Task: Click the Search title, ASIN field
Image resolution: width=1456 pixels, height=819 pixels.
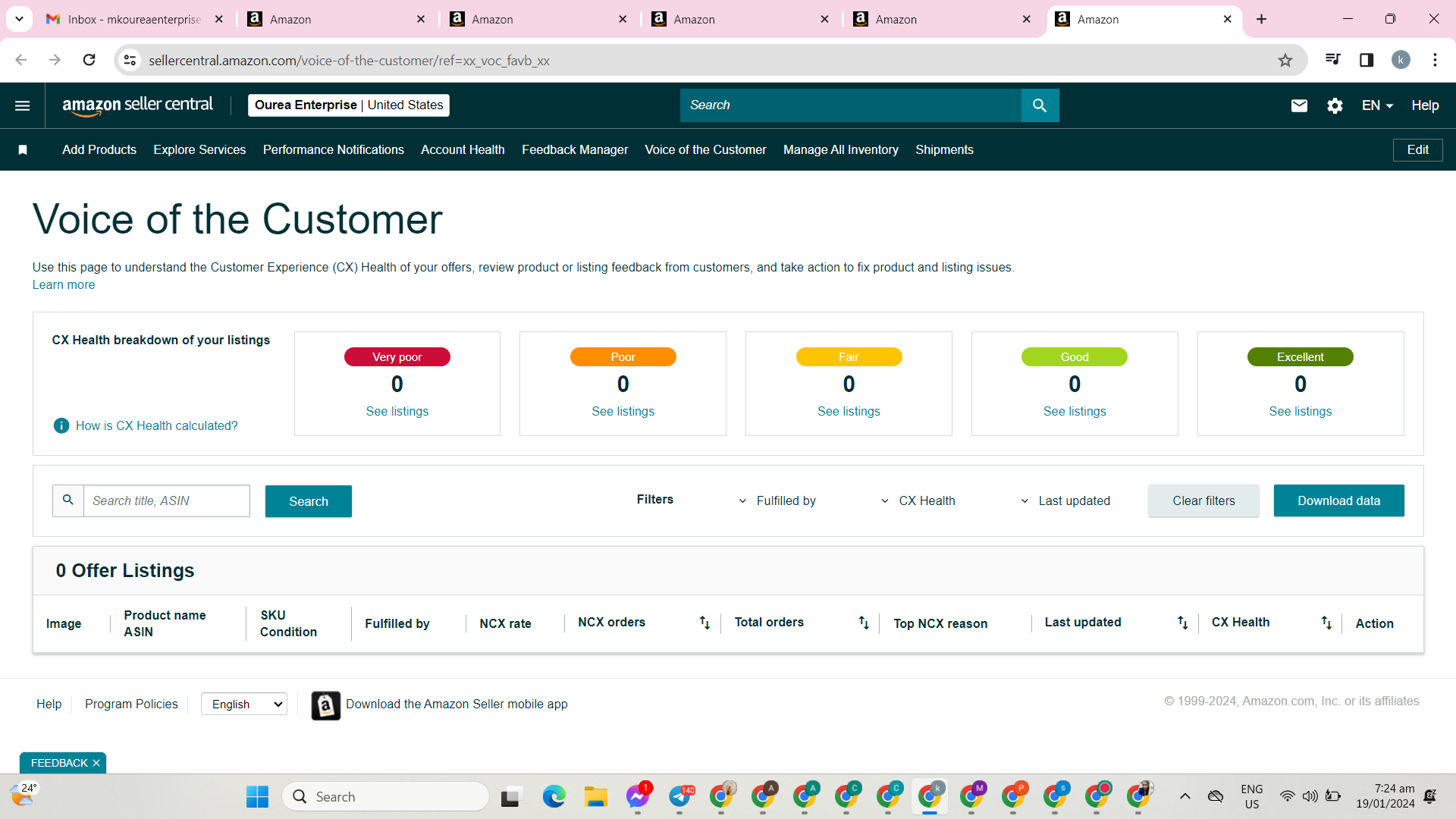Action: pyautogui.click(x=166, y=501)
